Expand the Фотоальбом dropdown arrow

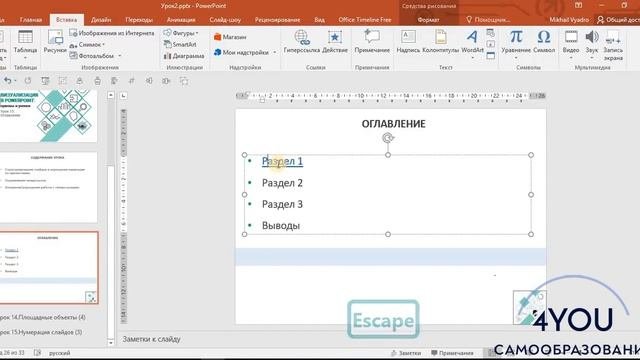(x=120, y=56)
